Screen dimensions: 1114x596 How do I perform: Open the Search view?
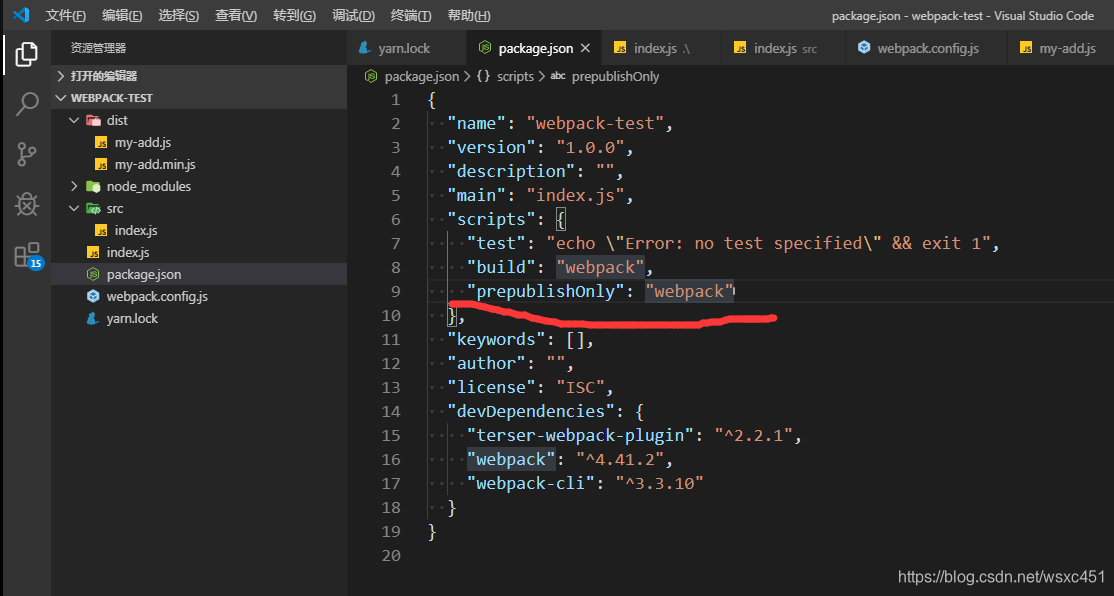coord(25,103)
